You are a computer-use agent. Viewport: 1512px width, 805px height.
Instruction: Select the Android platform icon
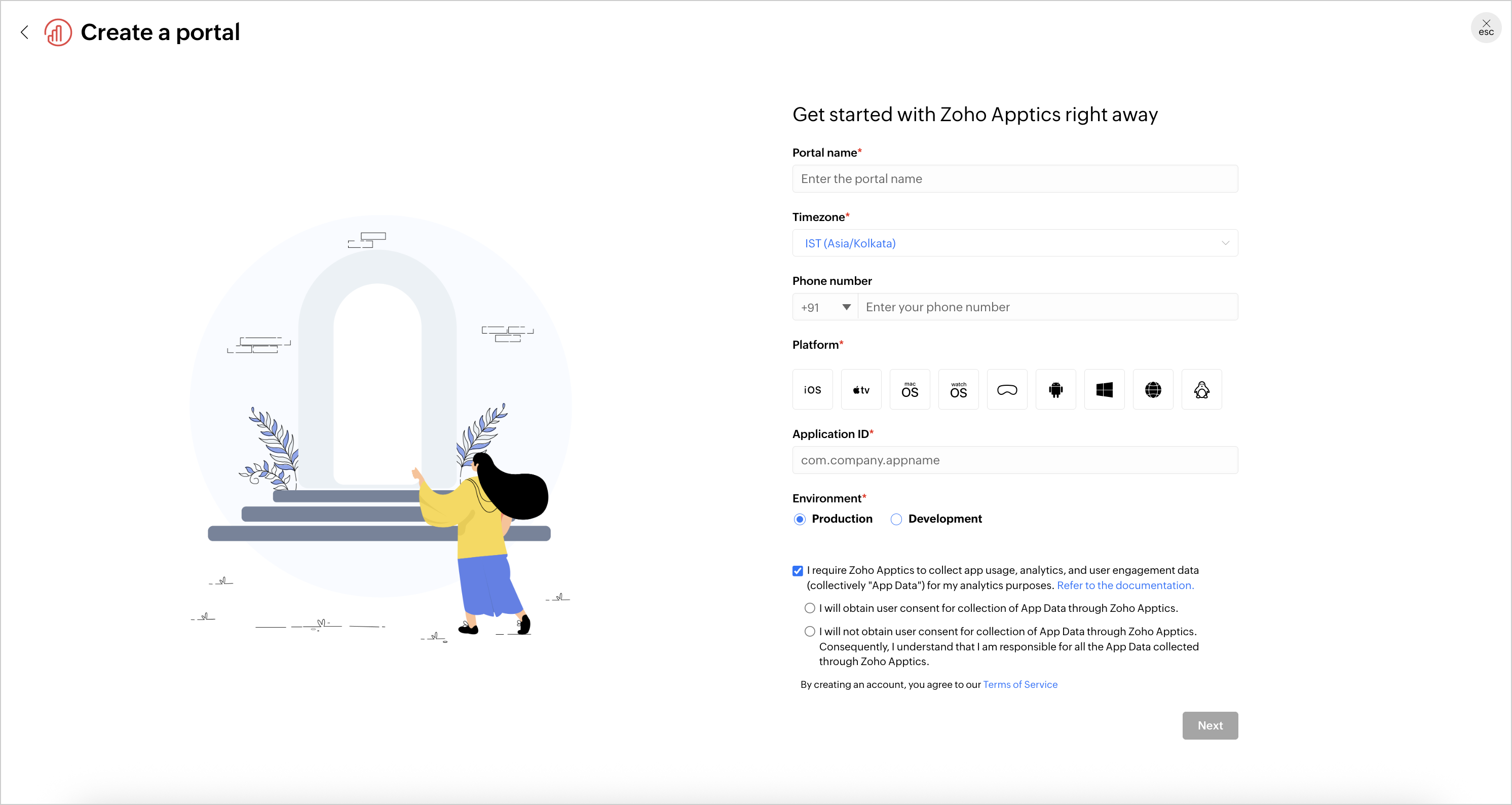(1056, 389)
